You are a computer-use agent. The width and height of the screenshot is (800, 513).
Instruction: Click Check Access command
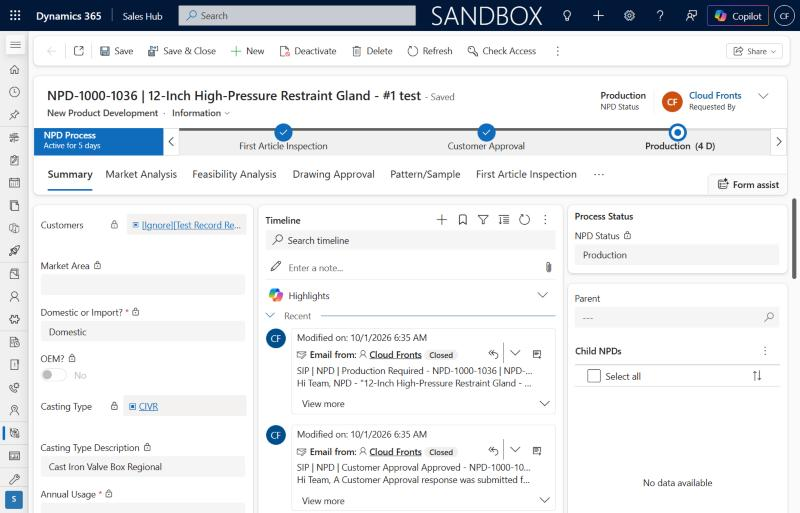[x=502, y=51]
